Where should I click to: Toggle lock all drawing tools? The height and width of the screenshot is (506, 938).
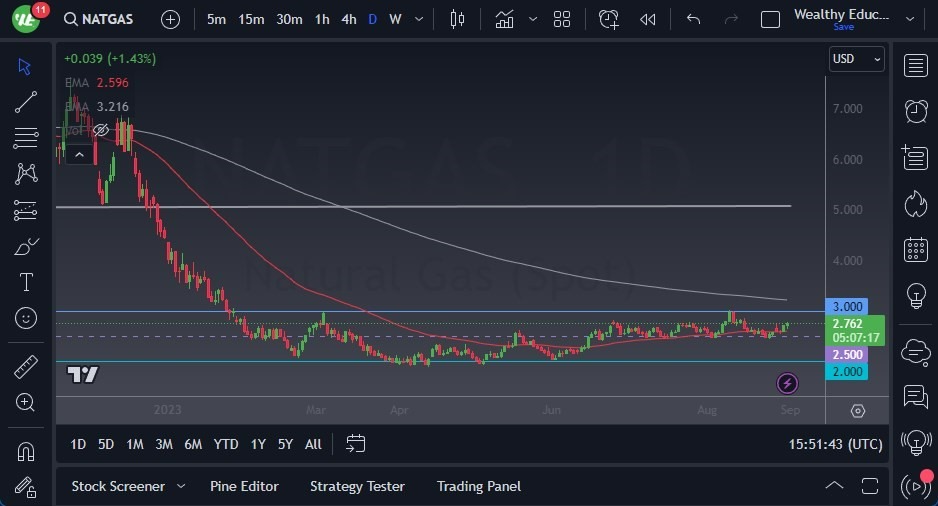pyautogui.click(x=26, y=487)
